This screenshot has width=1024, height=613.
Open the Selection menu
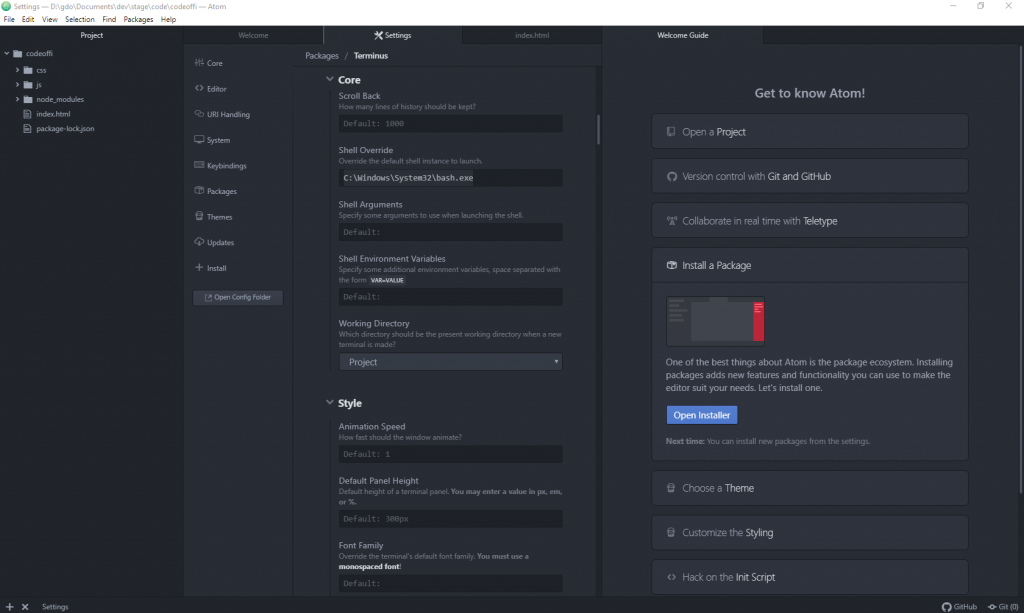[80, 20]
